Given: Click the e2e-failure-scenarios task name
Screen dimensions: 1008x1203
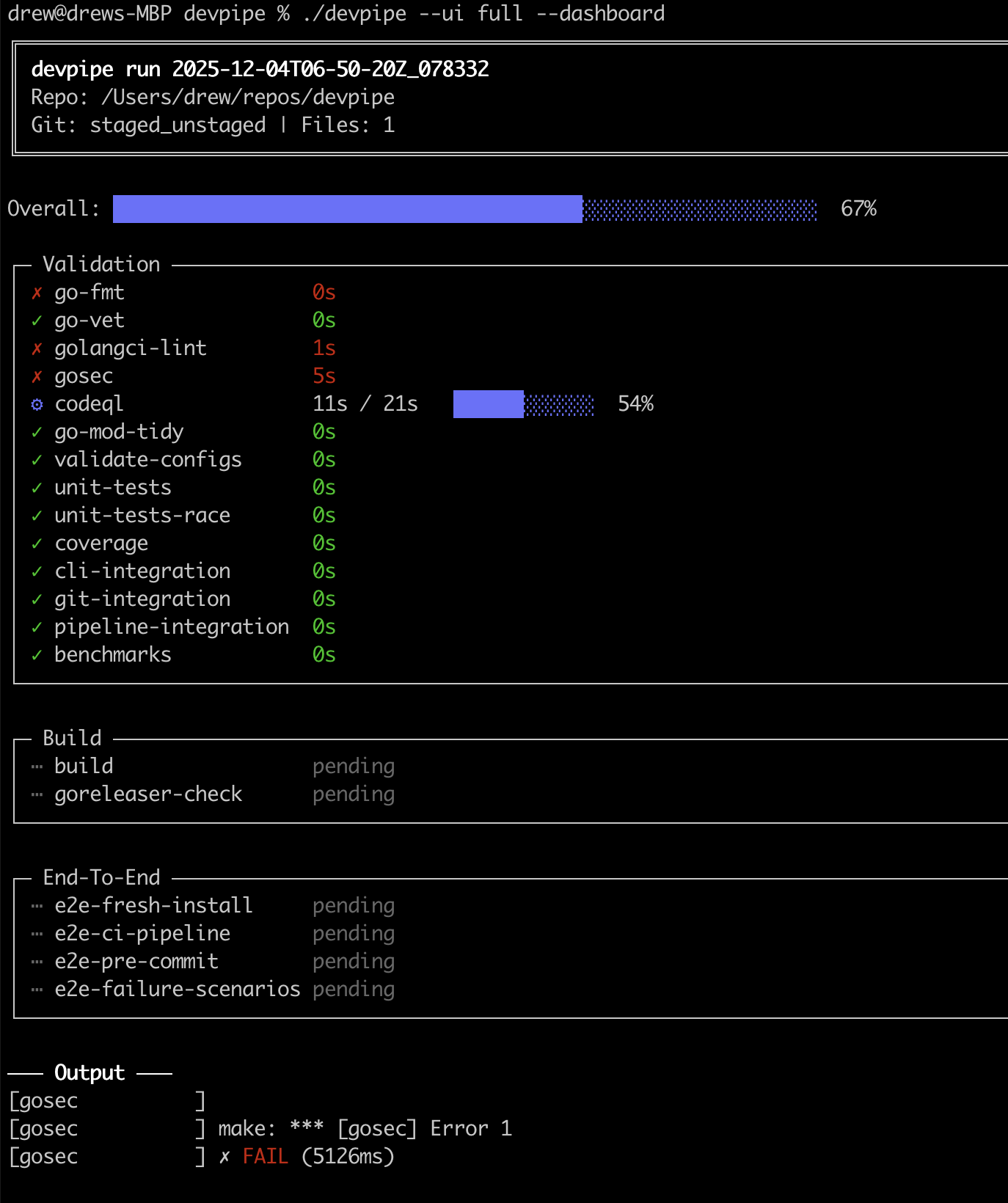Looking at the screenshot, I should [x=178, y=990].
